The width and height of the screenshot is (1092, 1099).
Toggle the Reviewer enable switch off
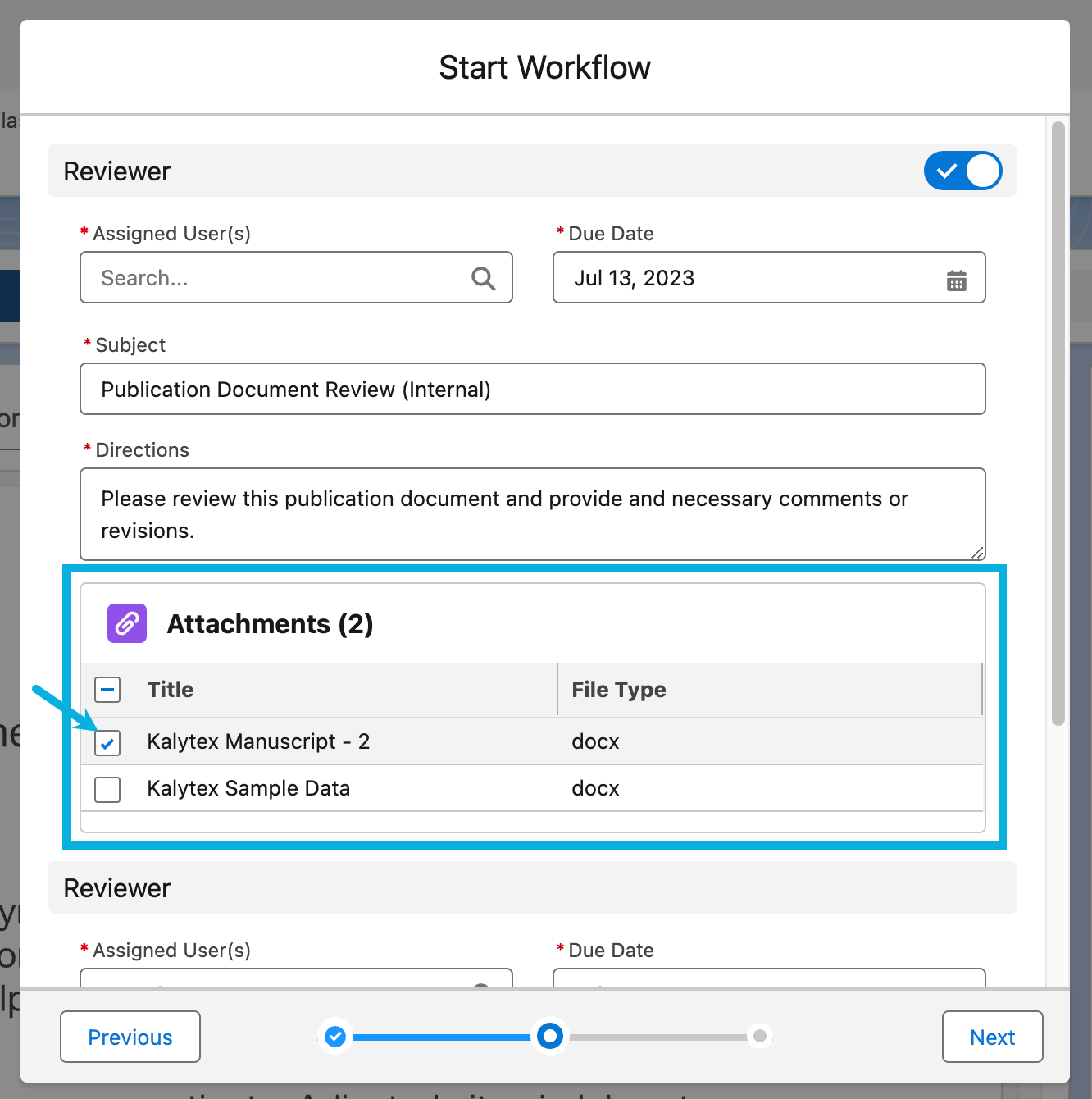962,171
